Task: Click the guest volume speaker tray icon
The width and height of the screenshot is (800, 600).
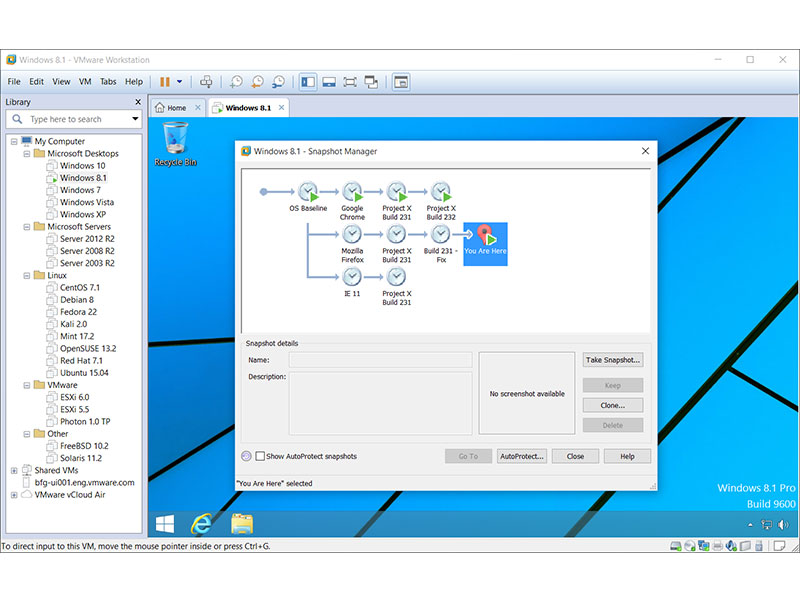Action: pyautogui.click(x=783, y=524)
